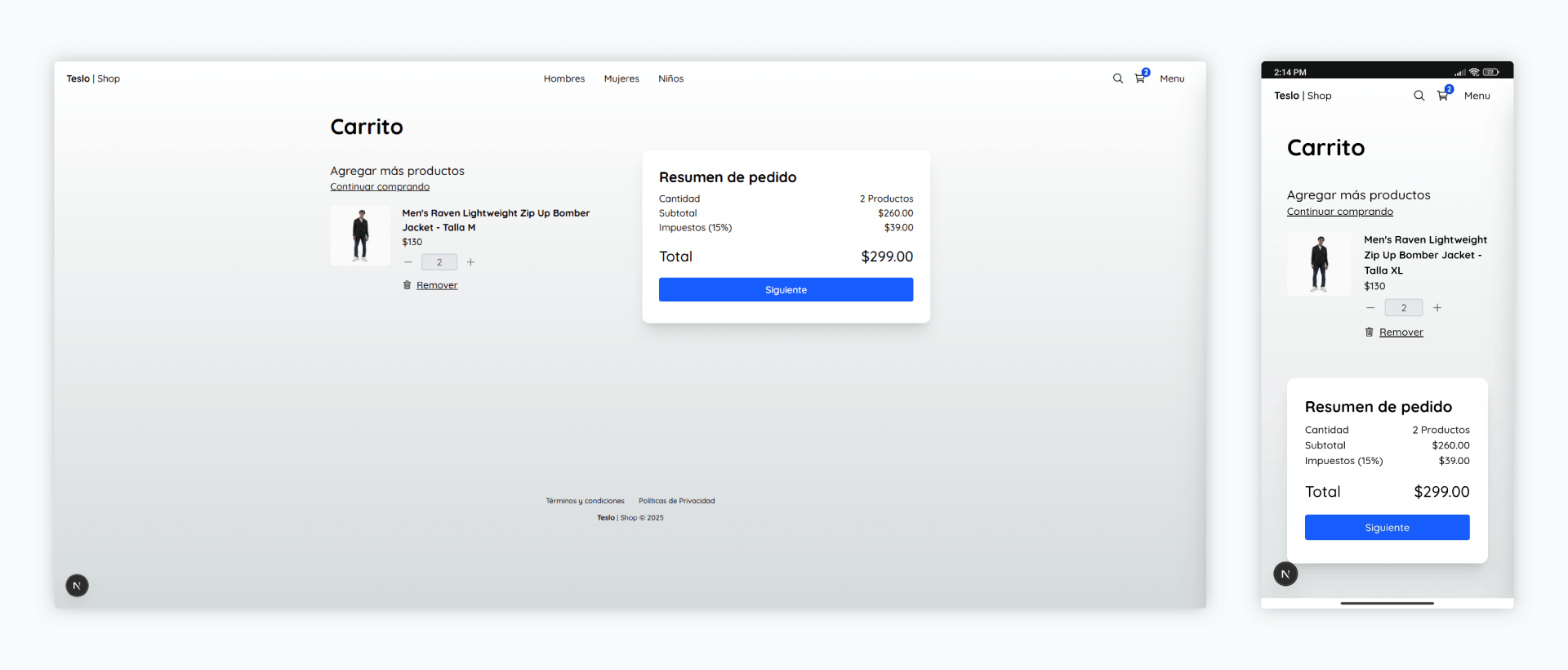Open the desktop Menu sidebar
The height and width of the screenshot is (670, 1568).
click(x=1172, y=78)
